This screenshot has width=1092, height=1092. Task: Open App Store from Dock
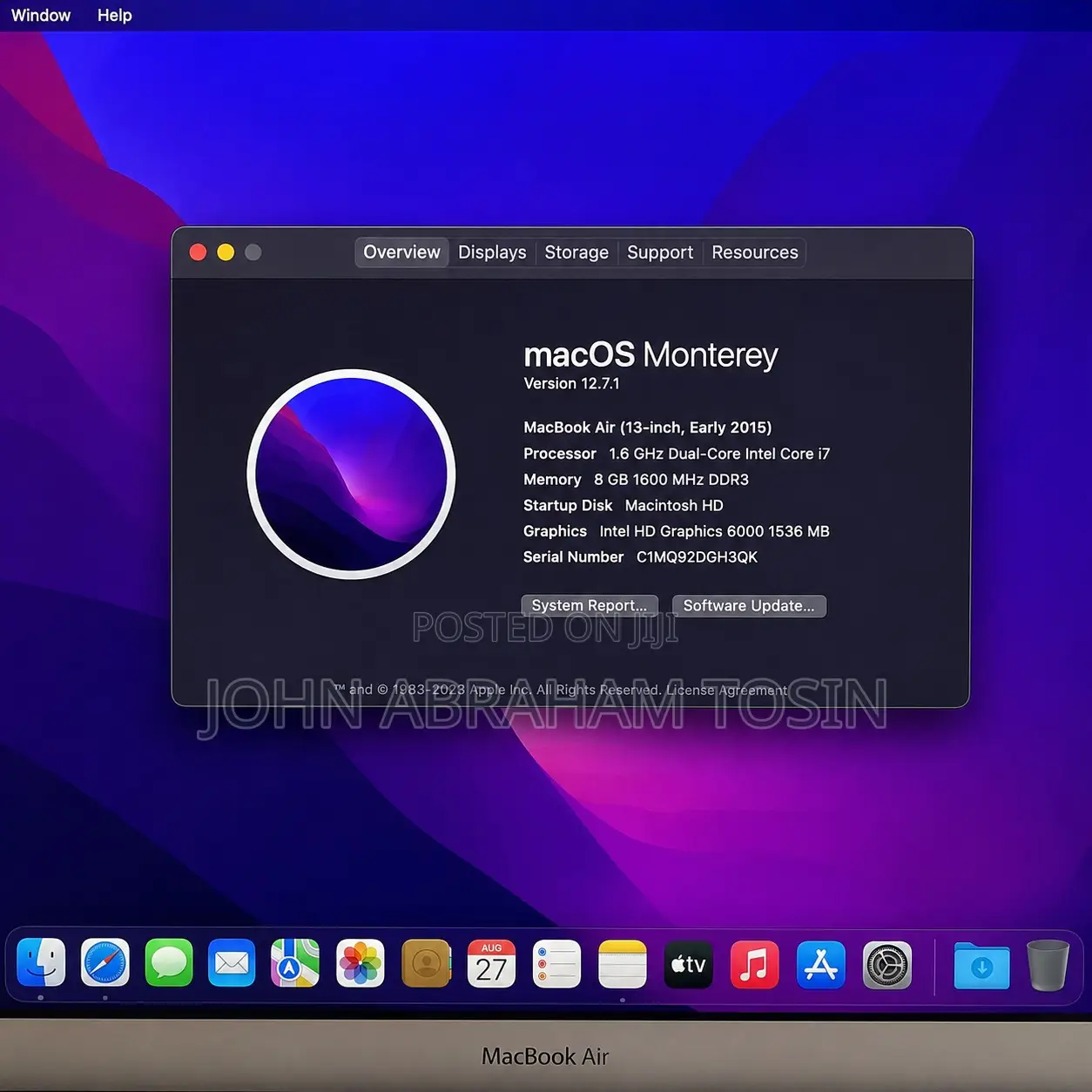pyautogui.click(x=821, y=963)
